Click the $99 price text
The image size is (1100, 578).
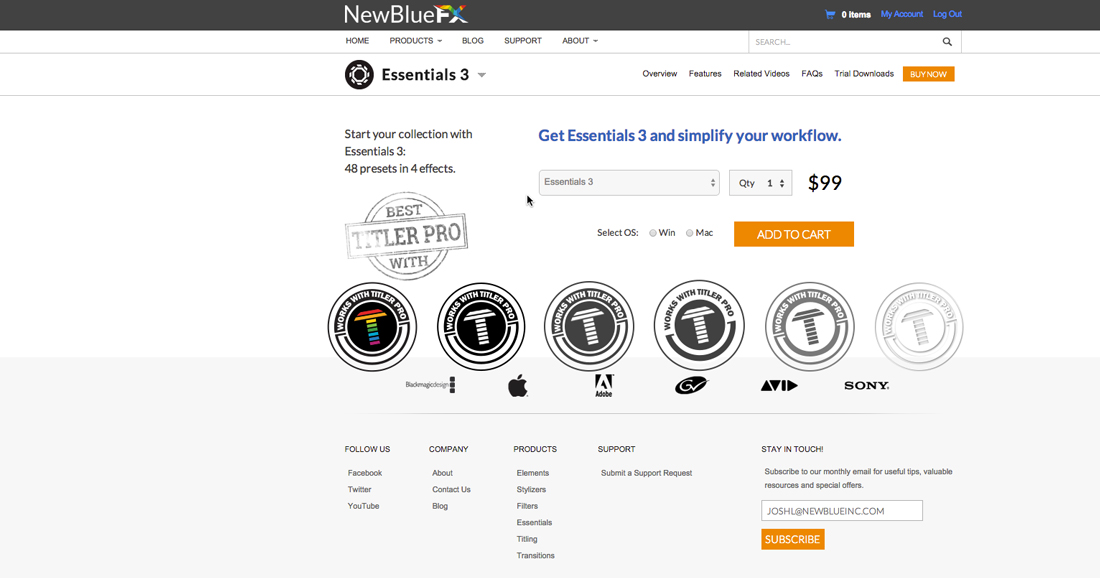[x=824, y=183]
